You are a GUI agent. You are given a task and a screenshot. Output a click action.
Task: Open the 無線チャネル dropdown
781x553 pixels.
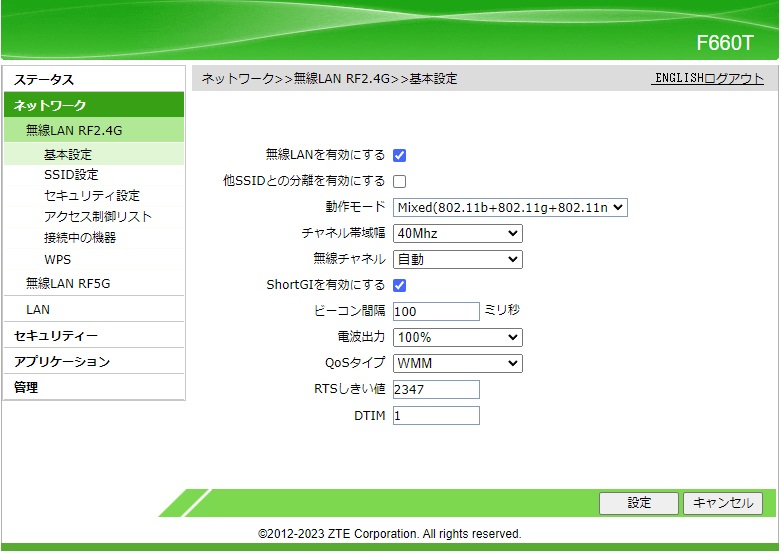(457, 259)
